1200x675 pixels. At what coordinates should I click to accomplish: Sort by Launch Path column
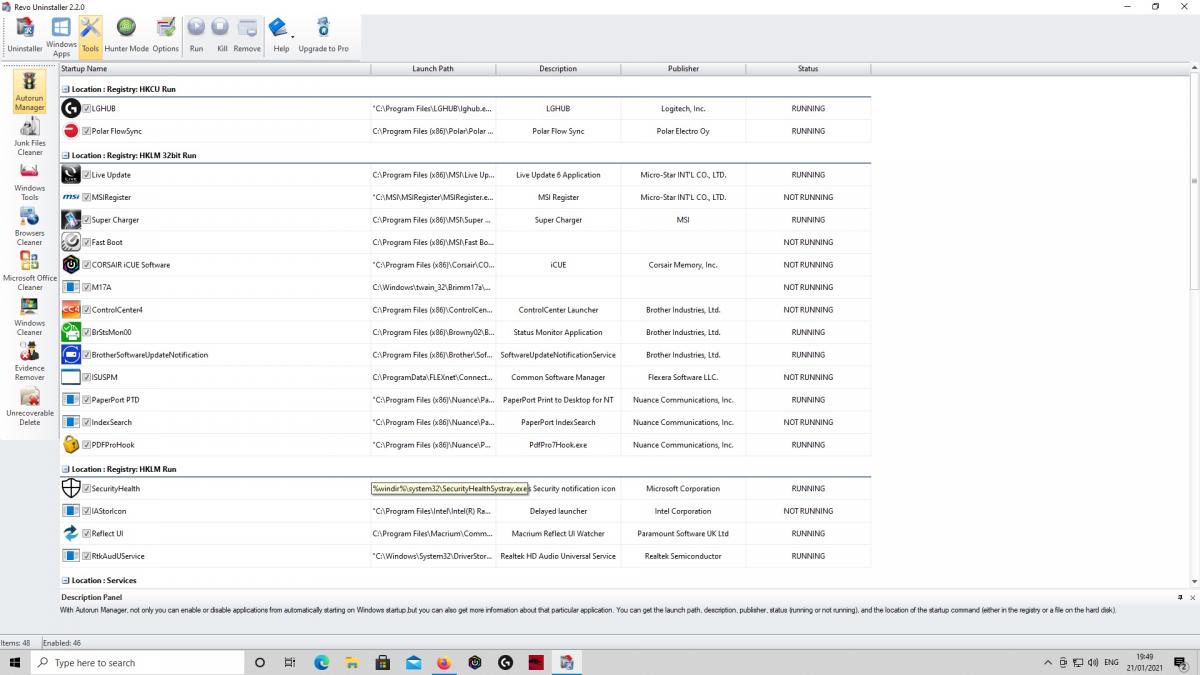[x=433, y=69]
